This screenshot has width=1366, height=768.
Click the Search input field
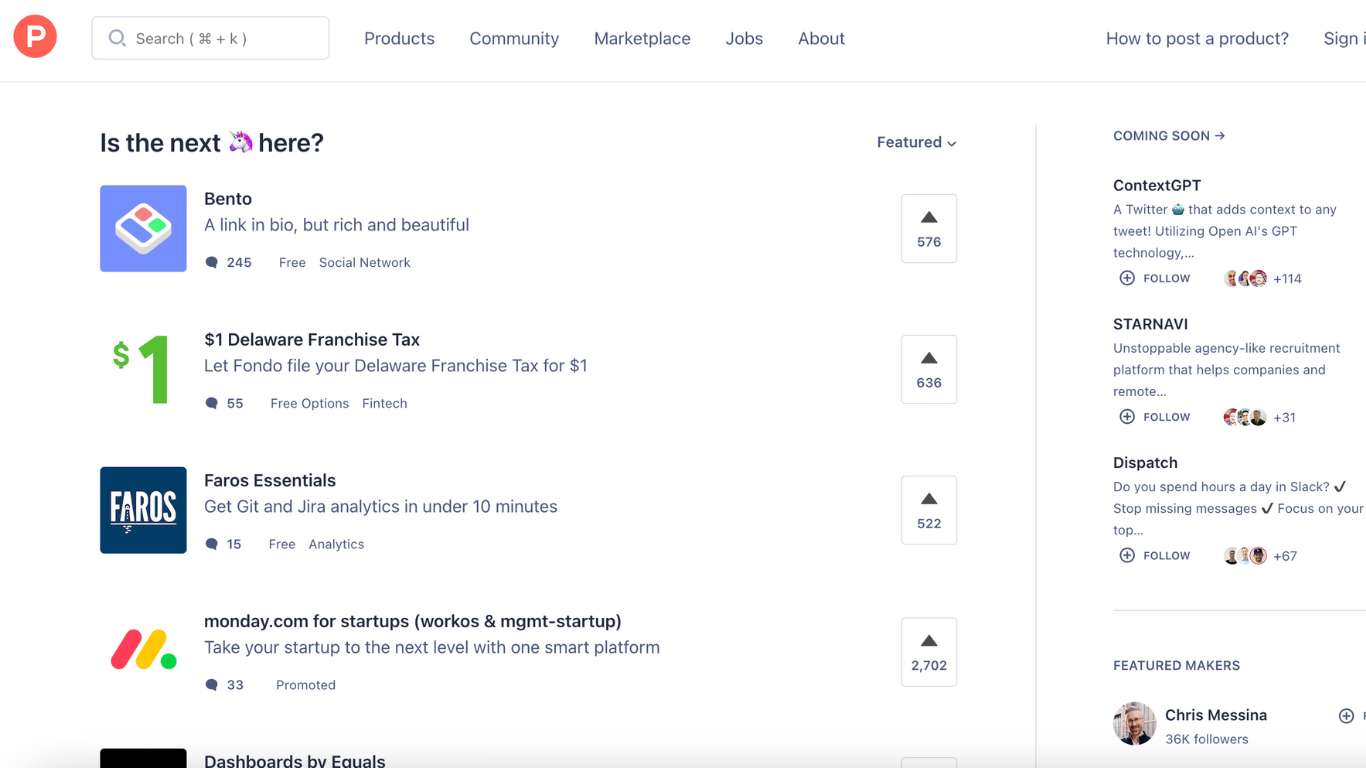point(210,38)
